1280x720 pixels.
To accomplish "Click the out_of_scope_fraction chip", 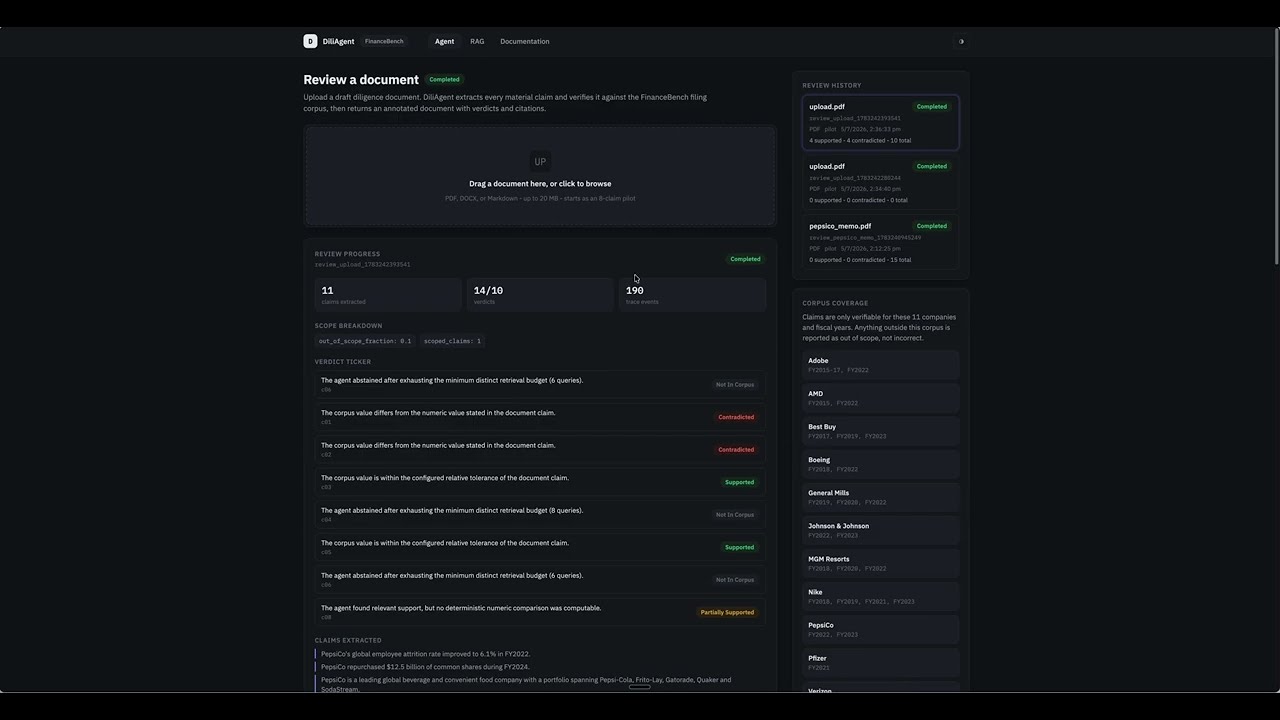I will coord(365,341).
